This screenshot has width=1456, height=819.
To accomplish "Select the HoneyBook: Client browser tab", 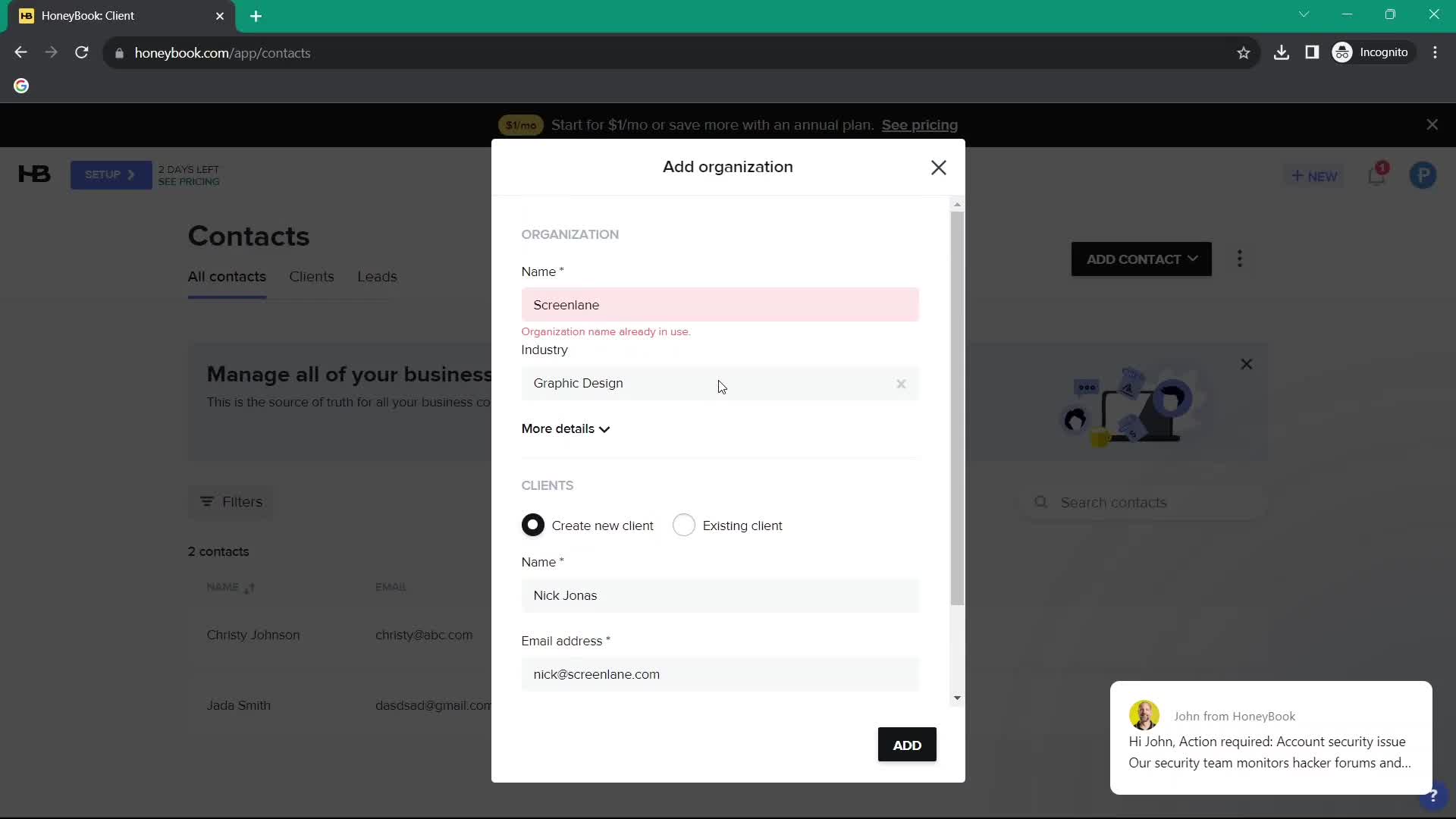I will 121,16.
